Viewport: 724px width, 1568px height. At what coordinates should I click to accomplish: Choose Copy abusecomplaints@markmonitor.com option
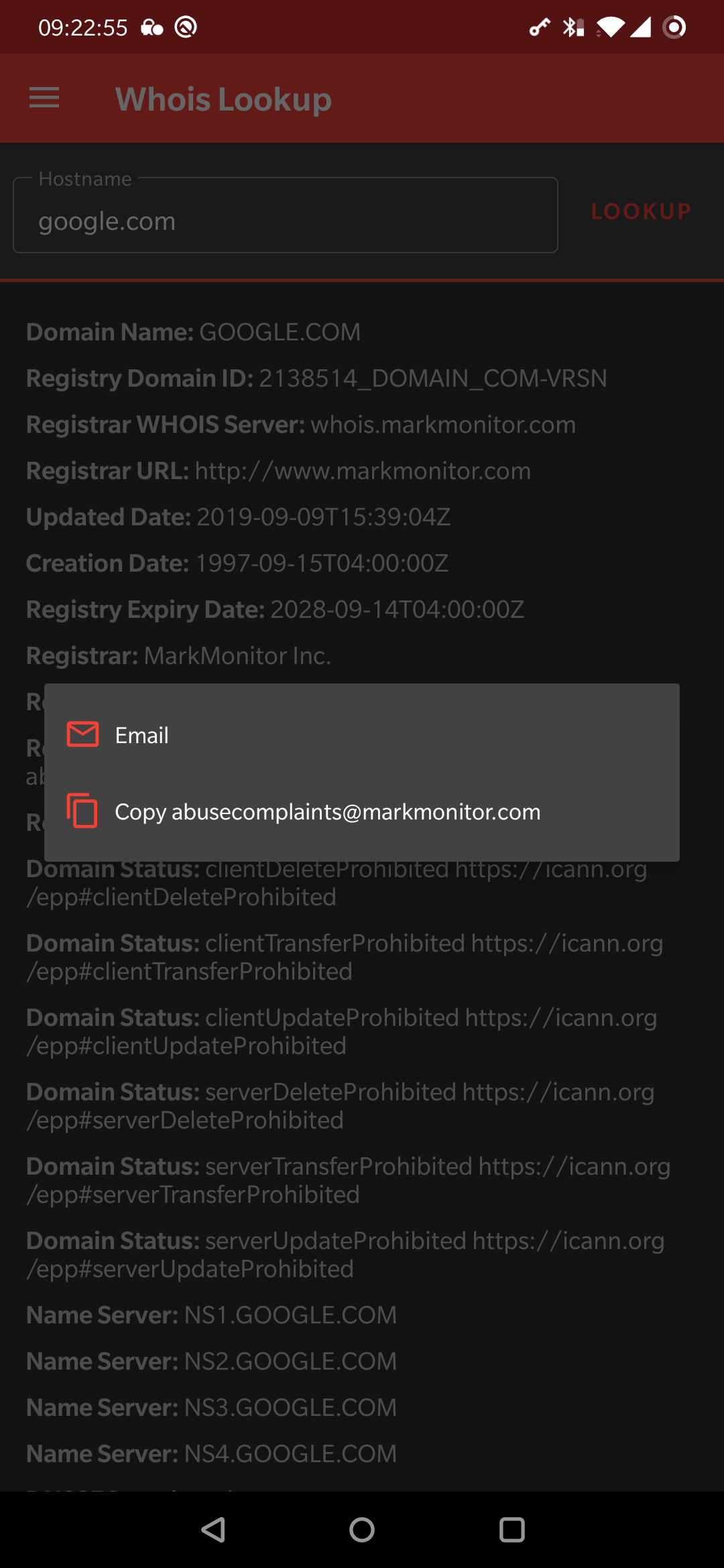tap(327, 811)
